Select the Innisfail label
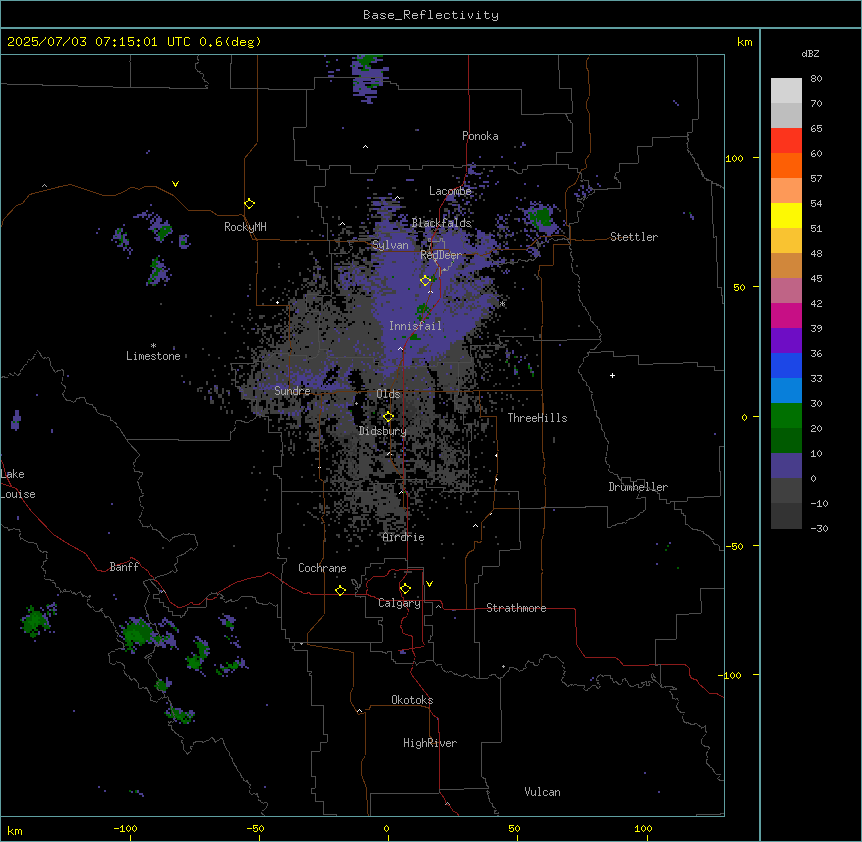 [x=415, y=326]
